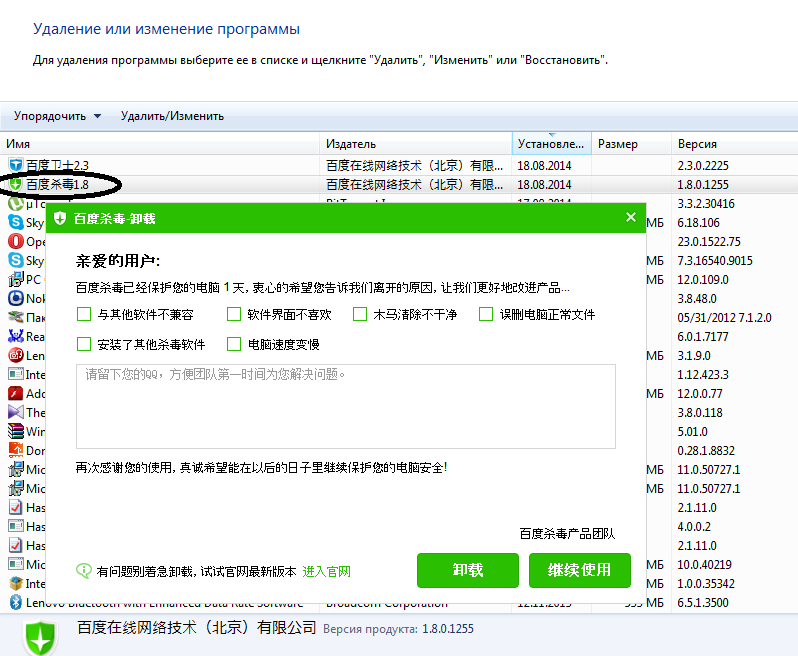Sort by the Имя column header
This screenshot has height=656, width=798.
tap(160, 144)
